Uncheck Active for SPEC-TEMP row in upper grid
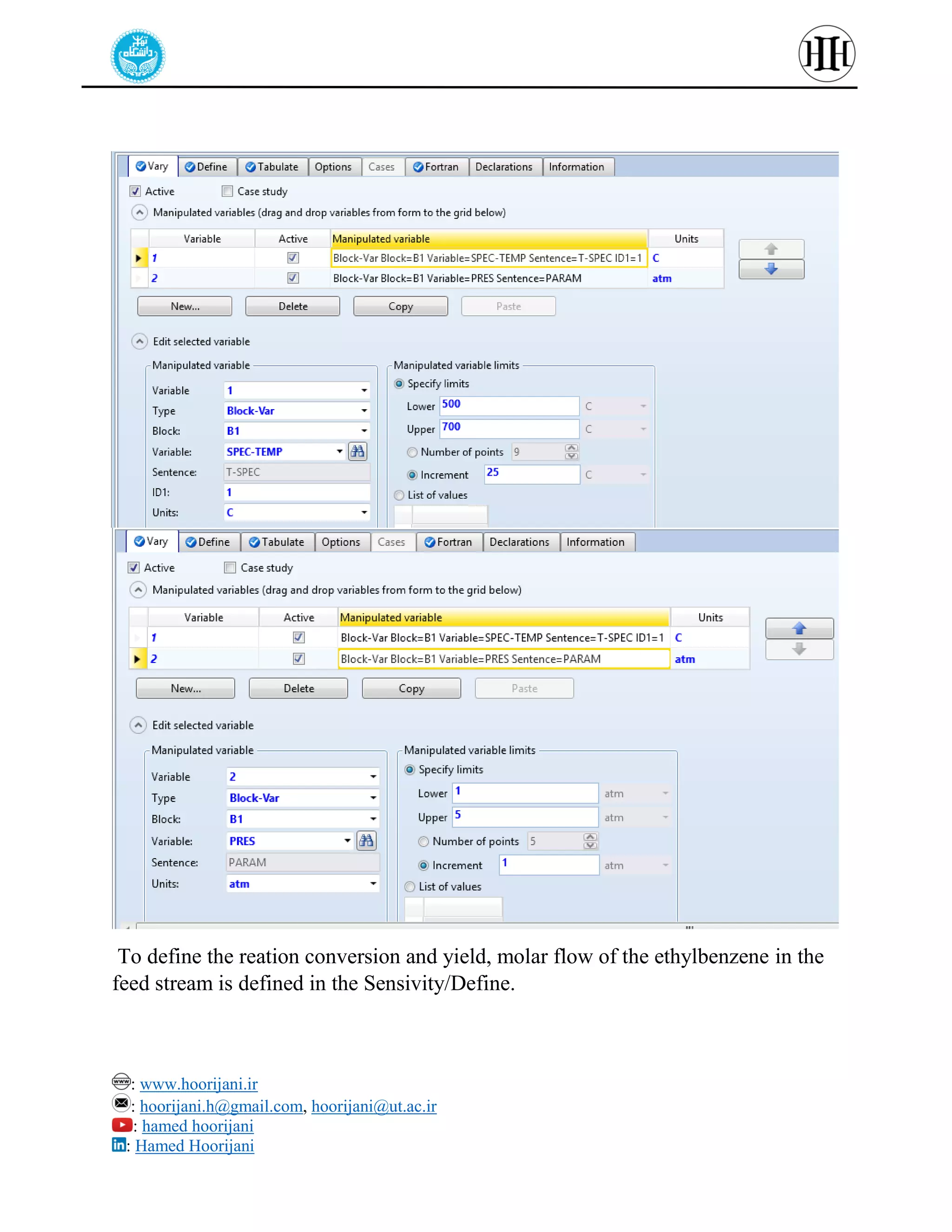Screen dimensions: 952x1232 293,258
